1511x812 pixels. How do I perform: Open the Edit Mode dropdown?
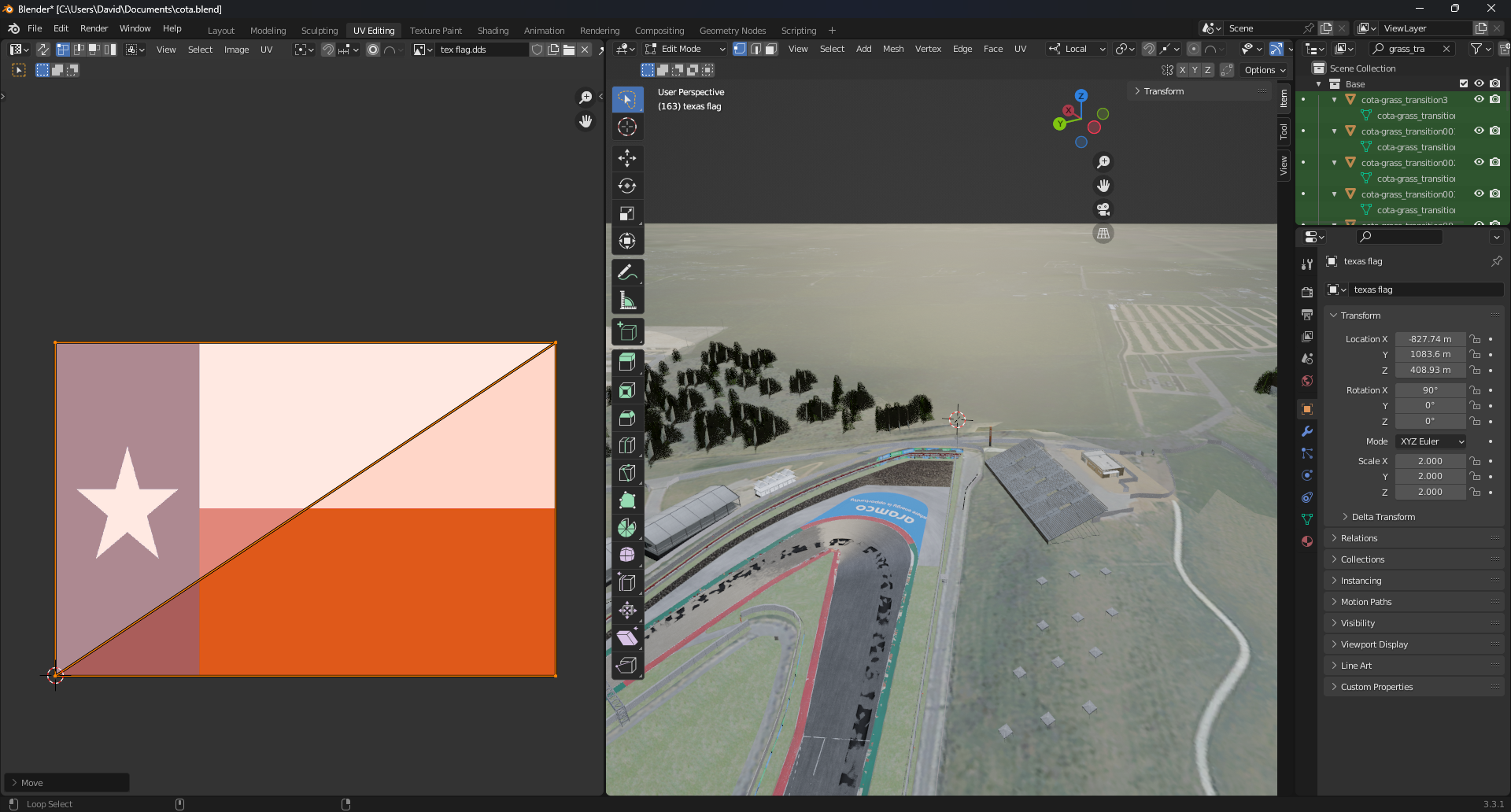tap(685, 49)
